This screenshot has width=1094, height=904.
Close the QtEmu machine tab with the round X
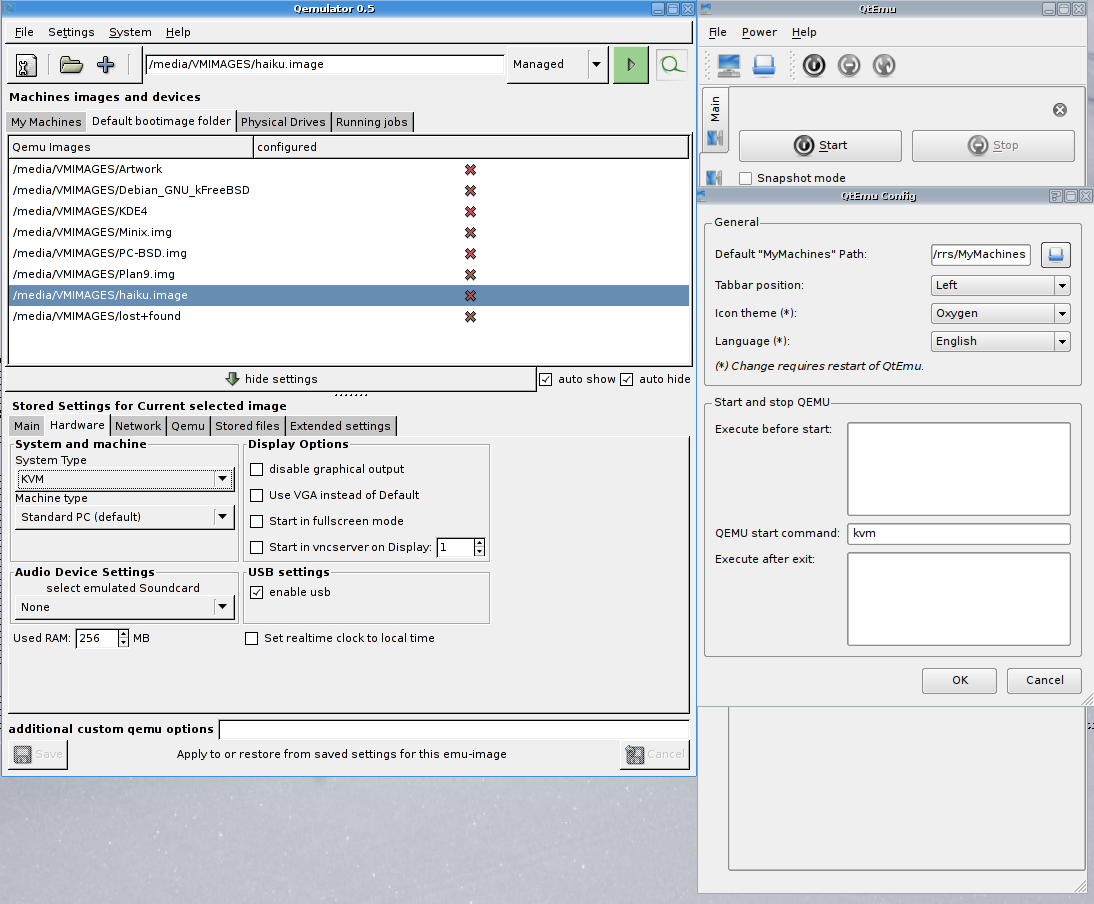coord(1060,110)
